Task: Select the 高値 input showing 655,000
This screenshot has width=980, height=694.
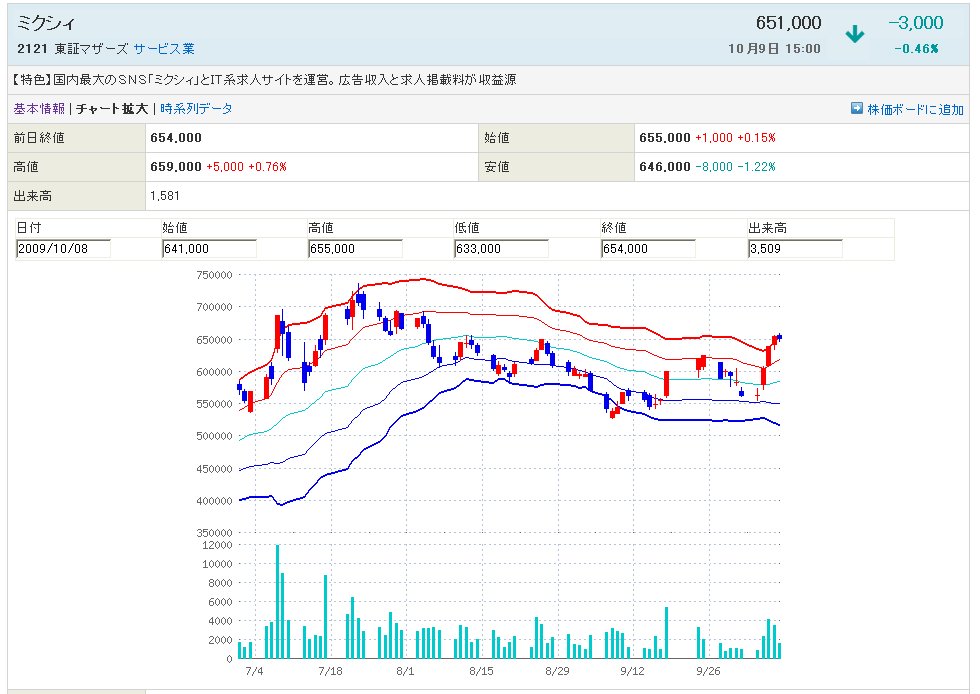Action: [x=355, y=249]
